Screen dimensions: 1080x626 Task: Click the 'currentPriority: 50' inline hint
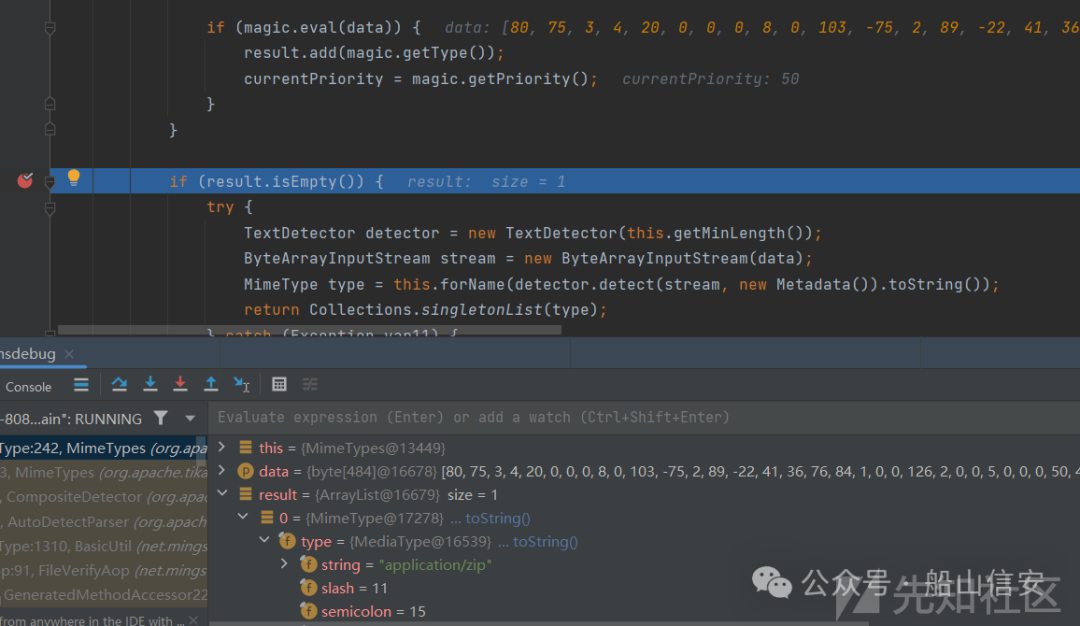point(710,79)
